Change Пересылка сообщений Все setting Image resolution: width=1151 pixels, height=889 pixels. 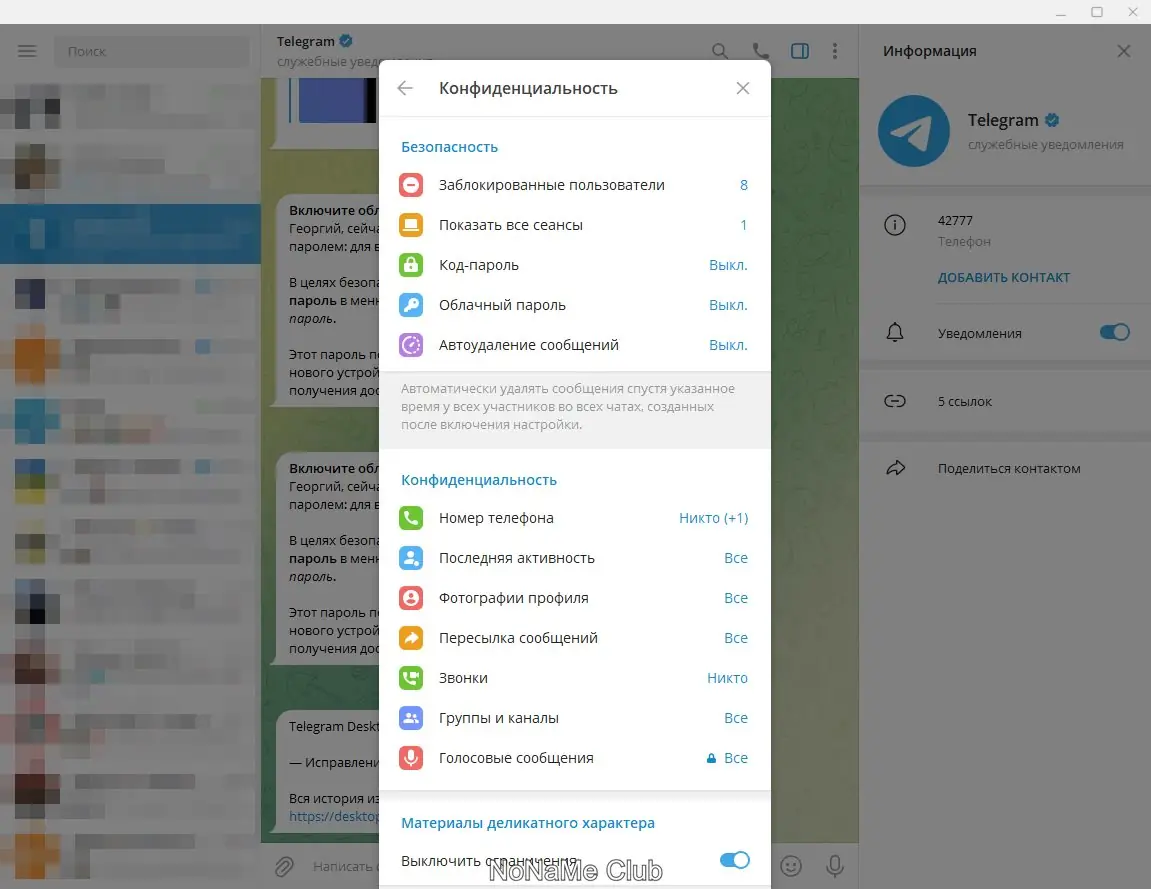point(736,638)
